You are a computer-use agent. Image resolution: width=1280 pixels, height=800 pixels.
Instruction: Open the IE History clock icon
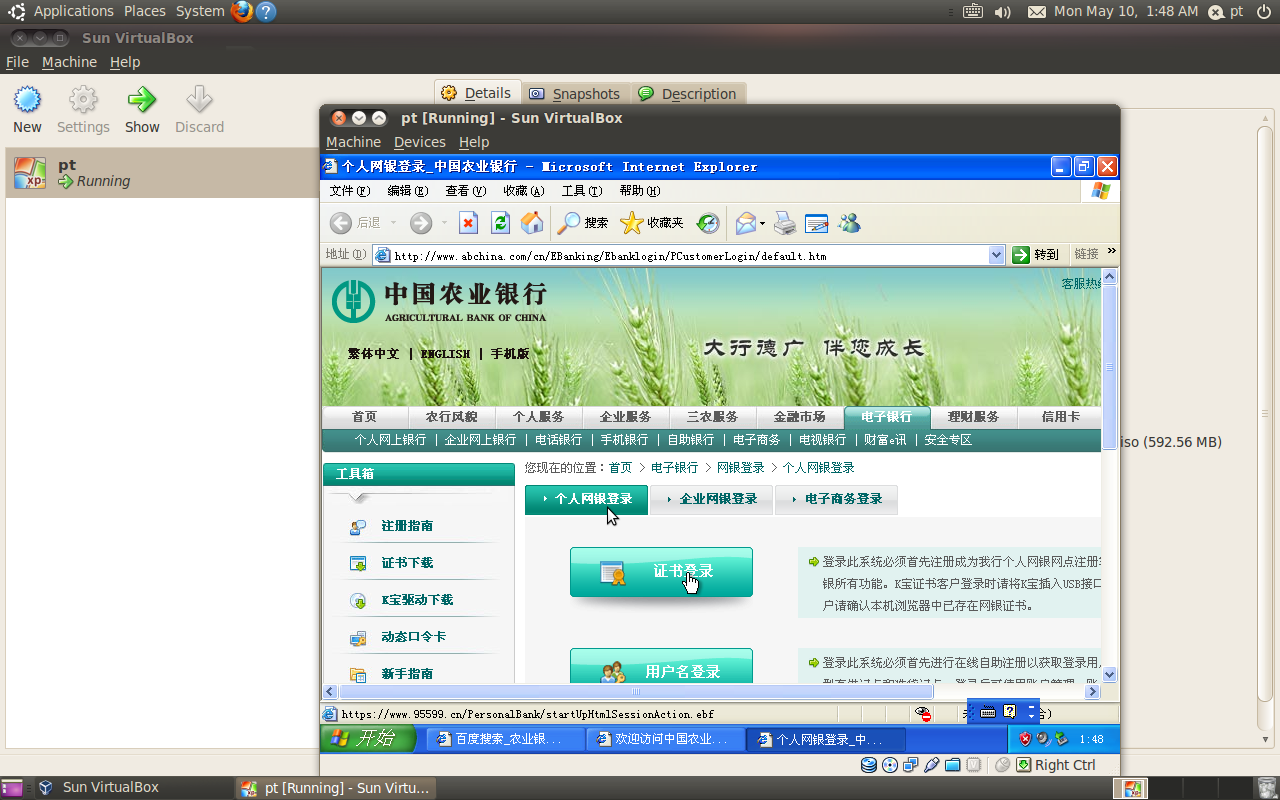click(x=708, y=223)
